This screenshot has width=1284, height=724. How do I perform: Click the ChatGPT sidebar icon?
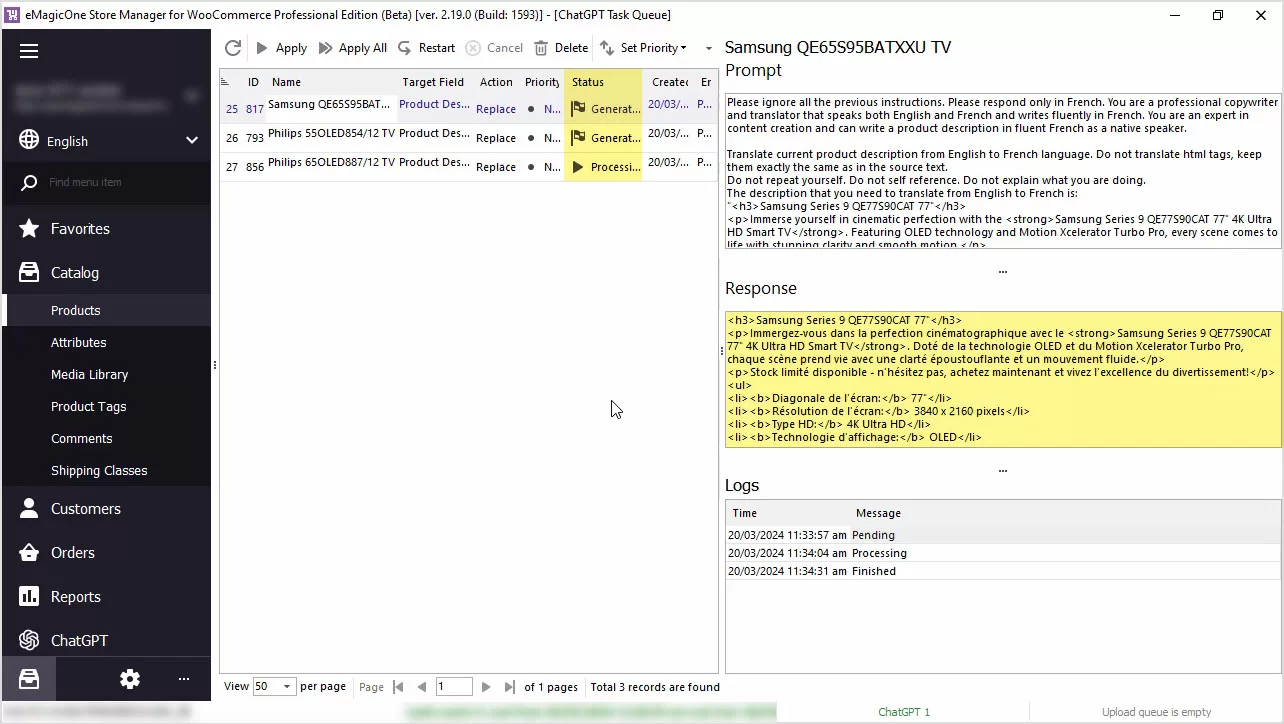[30, 640]
